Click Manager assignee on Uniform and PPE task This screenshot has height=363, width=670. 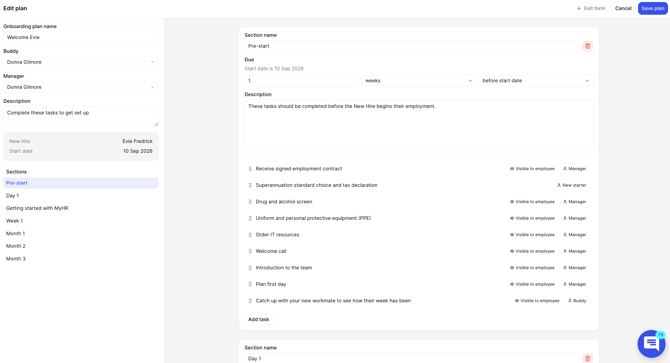pos(574,218)
